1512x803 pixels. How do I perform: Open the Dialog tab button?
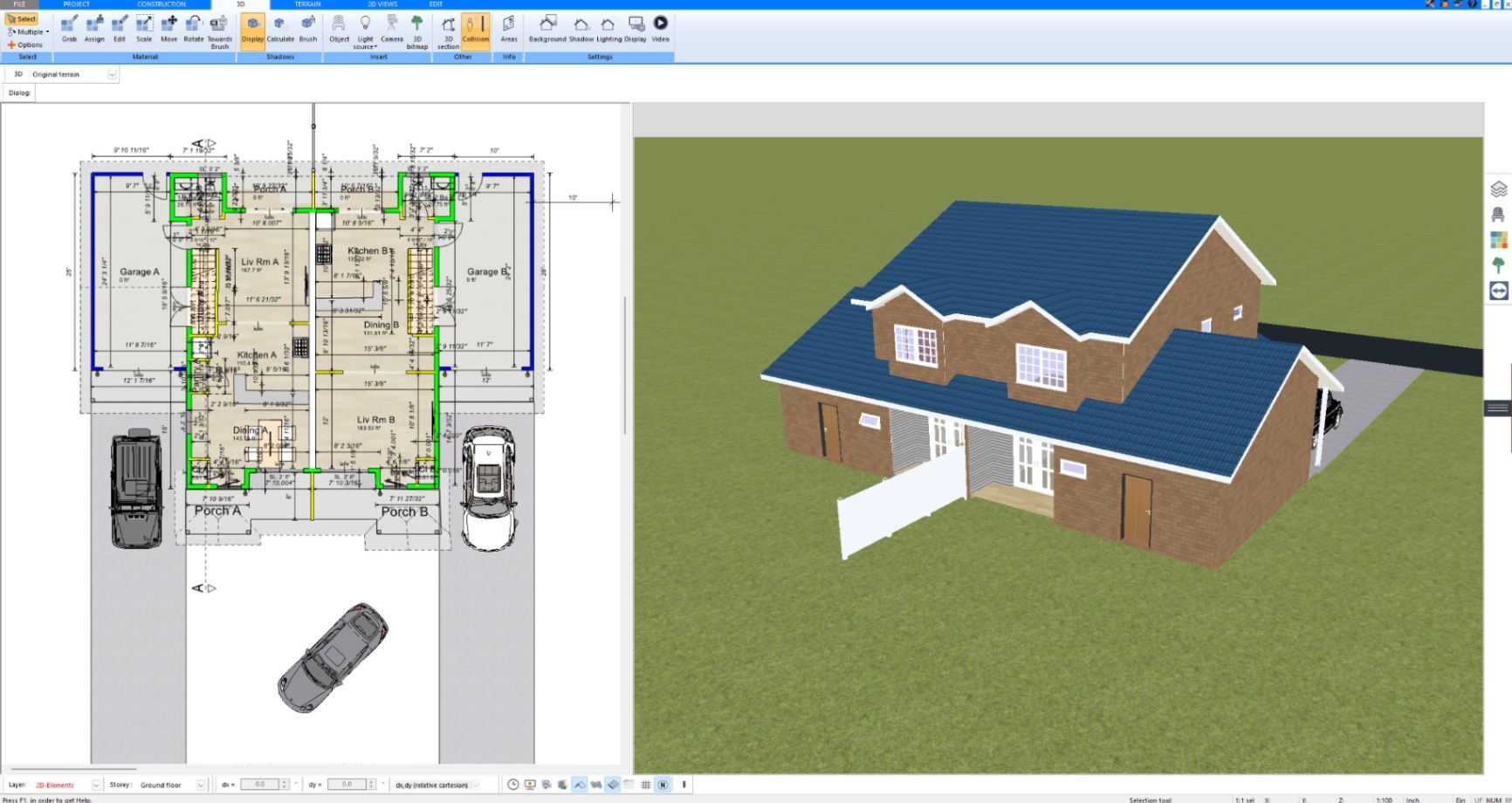click(x=19, y=93)
